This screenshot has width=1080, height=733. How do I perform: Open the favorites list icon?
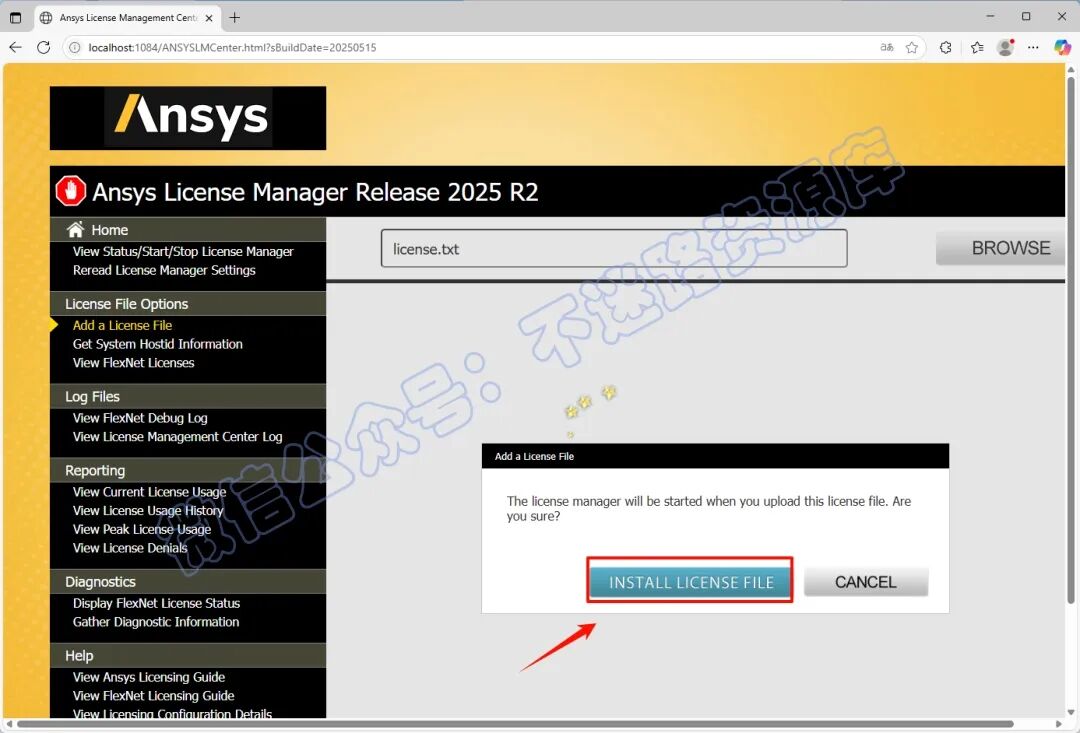(977, 48)
